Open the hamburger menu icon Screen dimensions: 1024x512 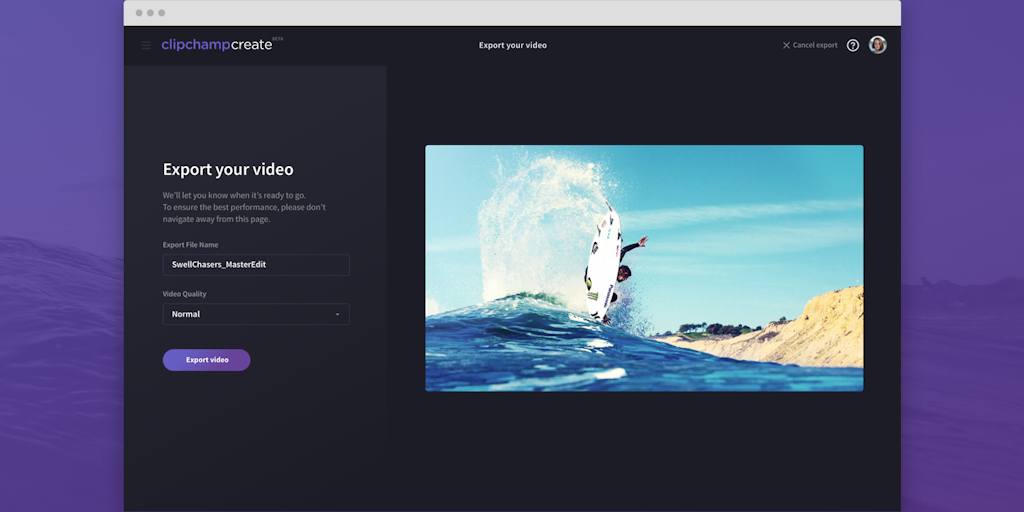(x=146, y=45)
